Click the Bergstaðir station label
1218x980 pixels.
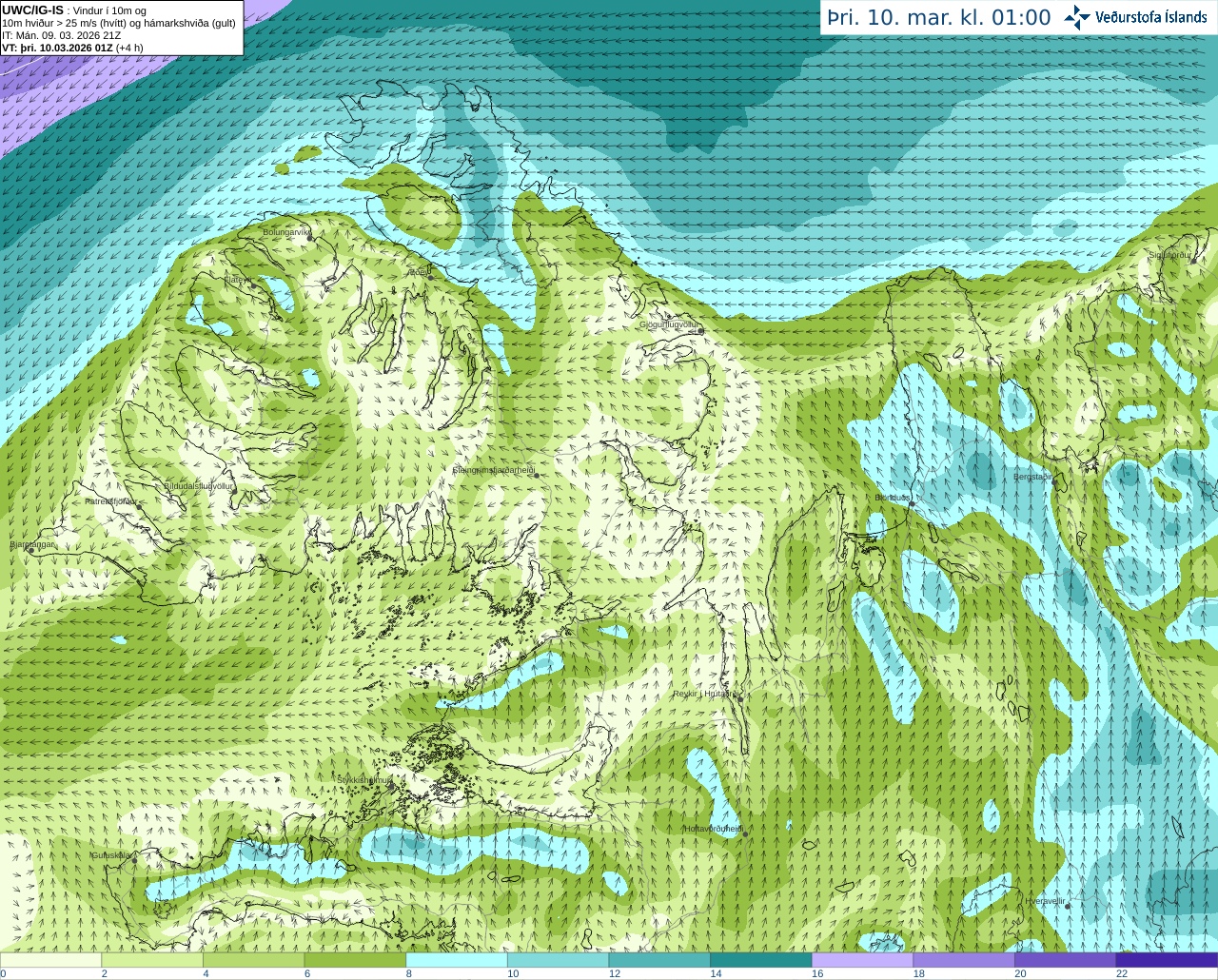[x=1032, y=477]
